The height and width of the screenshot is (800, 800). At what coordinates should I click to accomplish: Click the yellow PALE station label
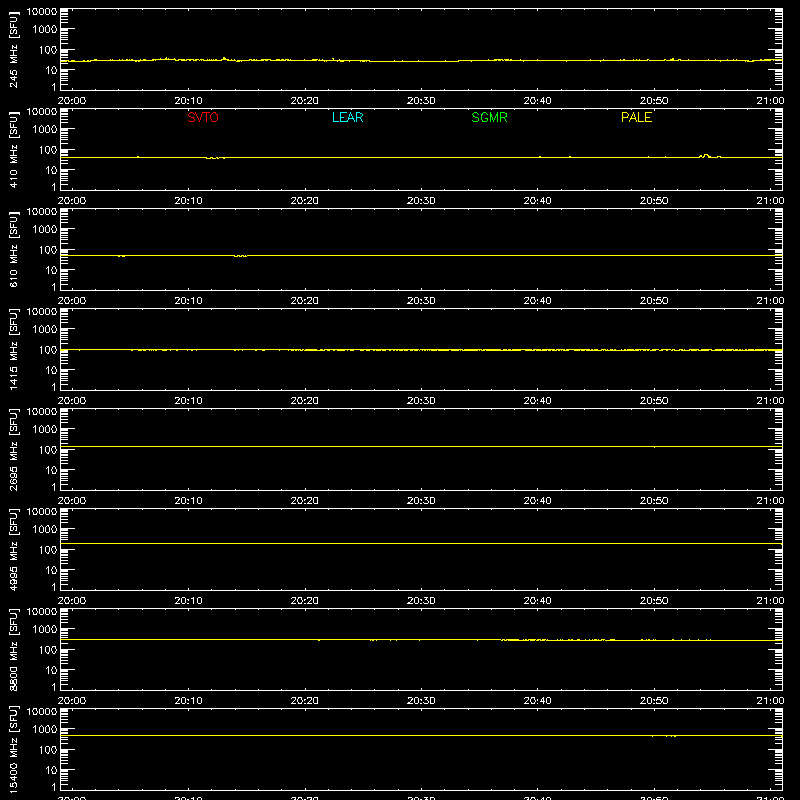tap(636, 117)
